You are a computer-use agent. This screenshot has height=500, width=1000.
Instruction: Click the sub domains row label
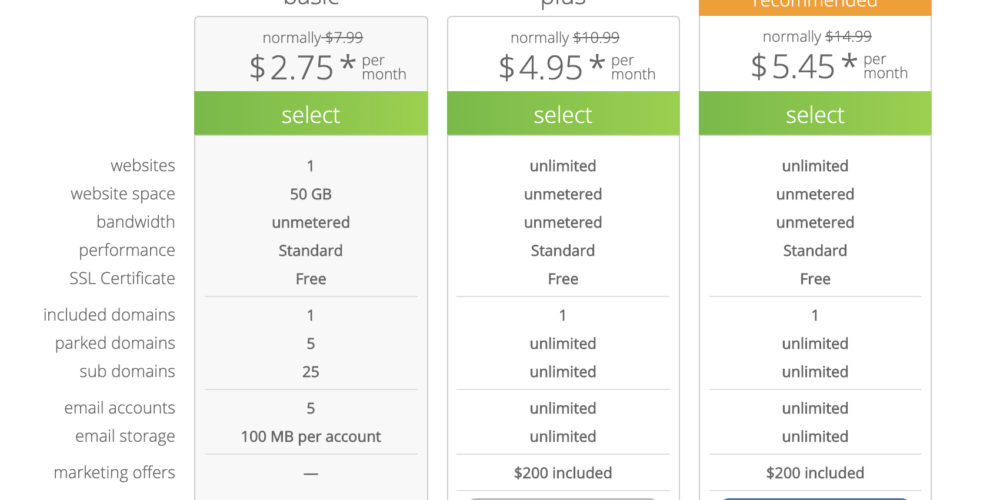(x=127, y=371)
